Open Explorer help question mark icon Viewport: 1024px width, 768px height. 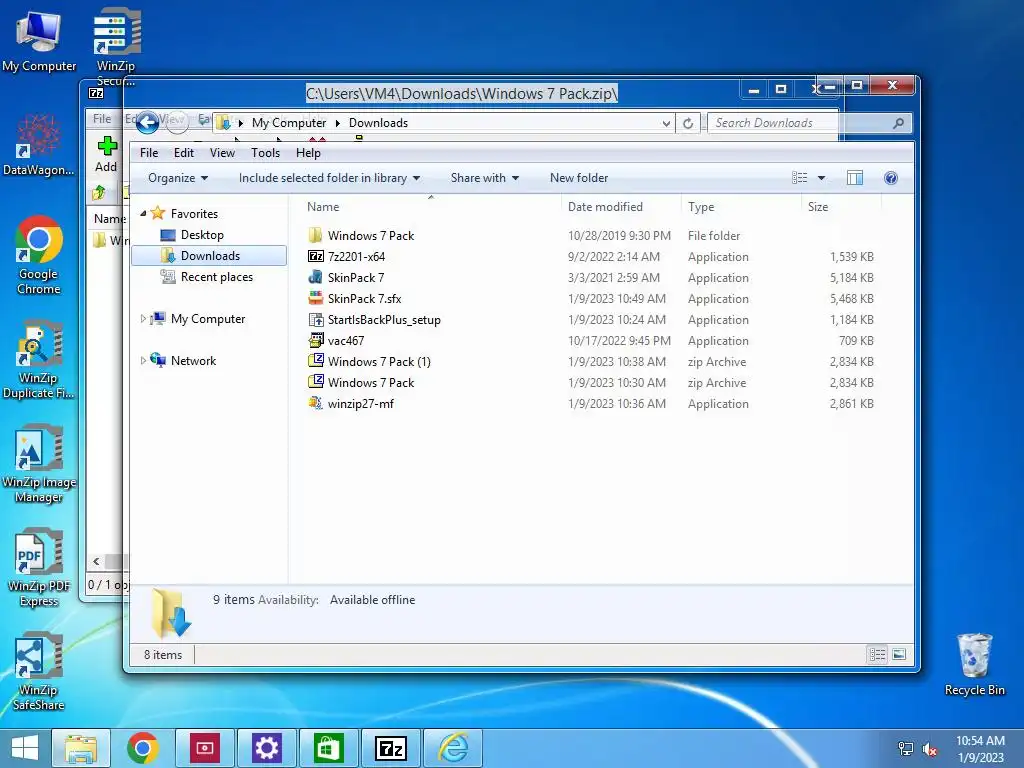890,178
